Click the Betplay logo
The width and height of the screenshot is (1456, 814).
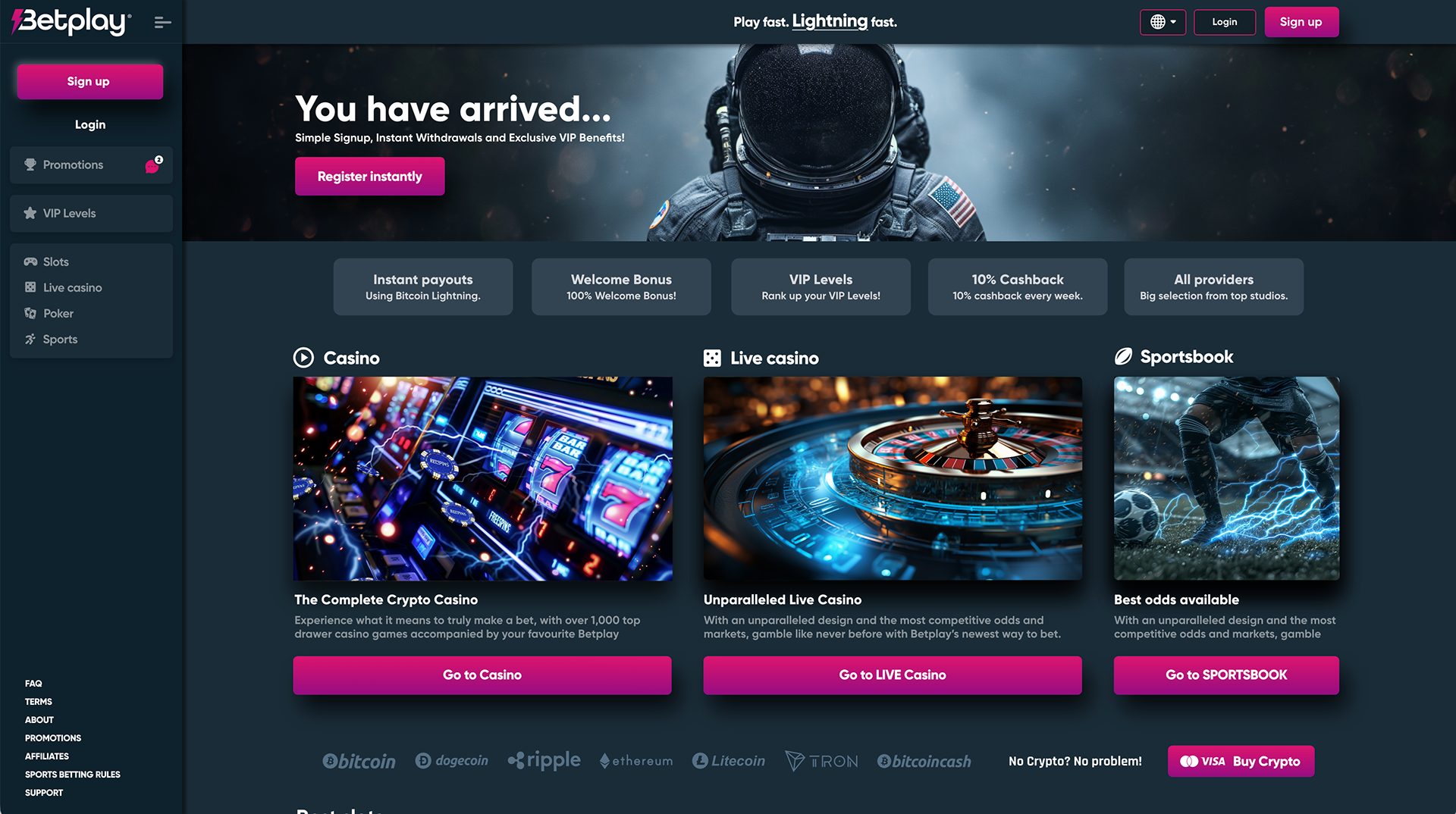tap(71, 22)
